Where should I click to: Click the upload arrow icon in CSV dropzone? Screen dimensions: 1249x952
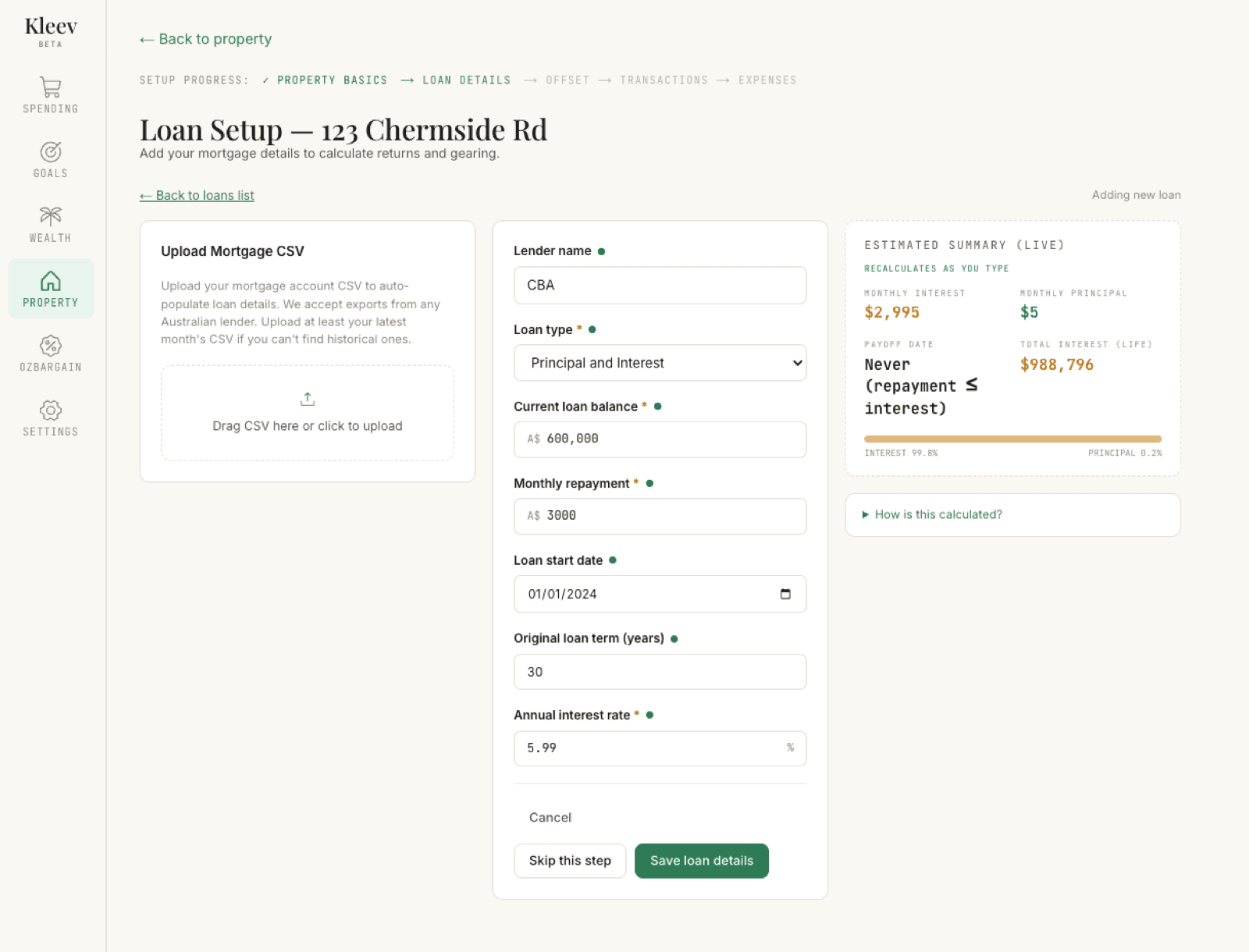point(308,399)
